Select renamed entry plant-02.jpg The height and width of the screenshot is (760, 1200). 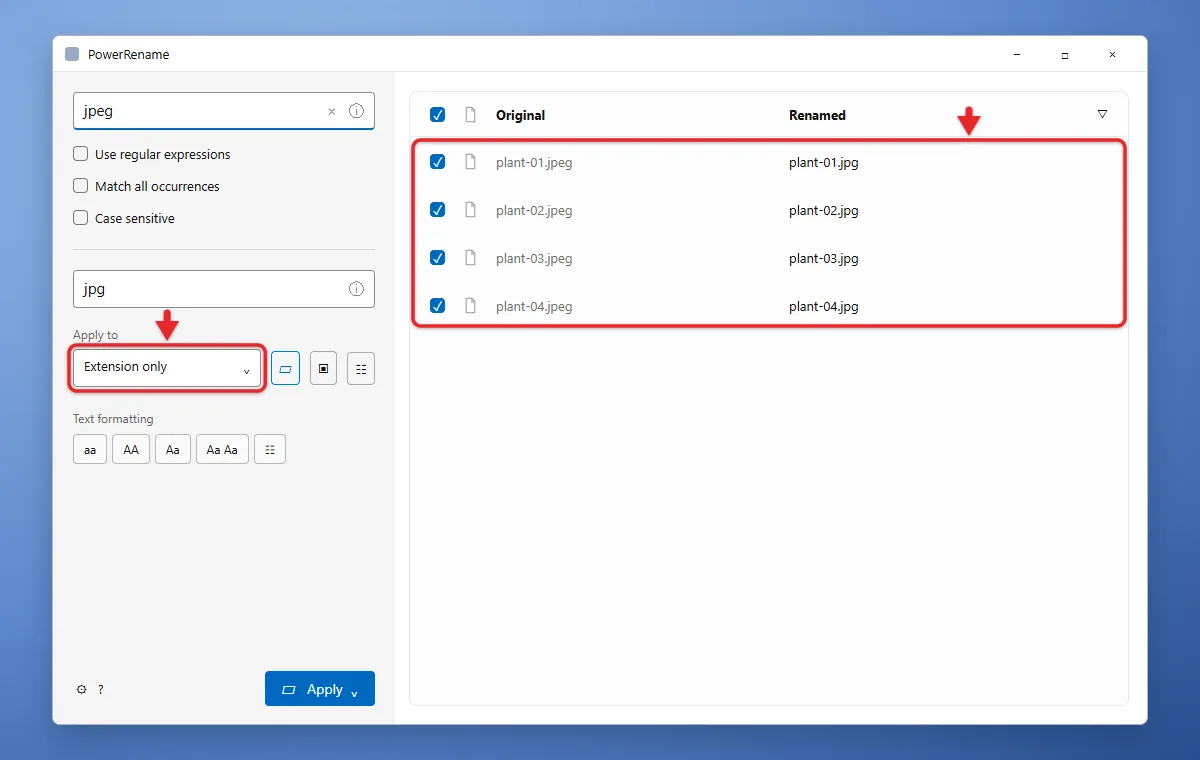[x=824, y=210]
